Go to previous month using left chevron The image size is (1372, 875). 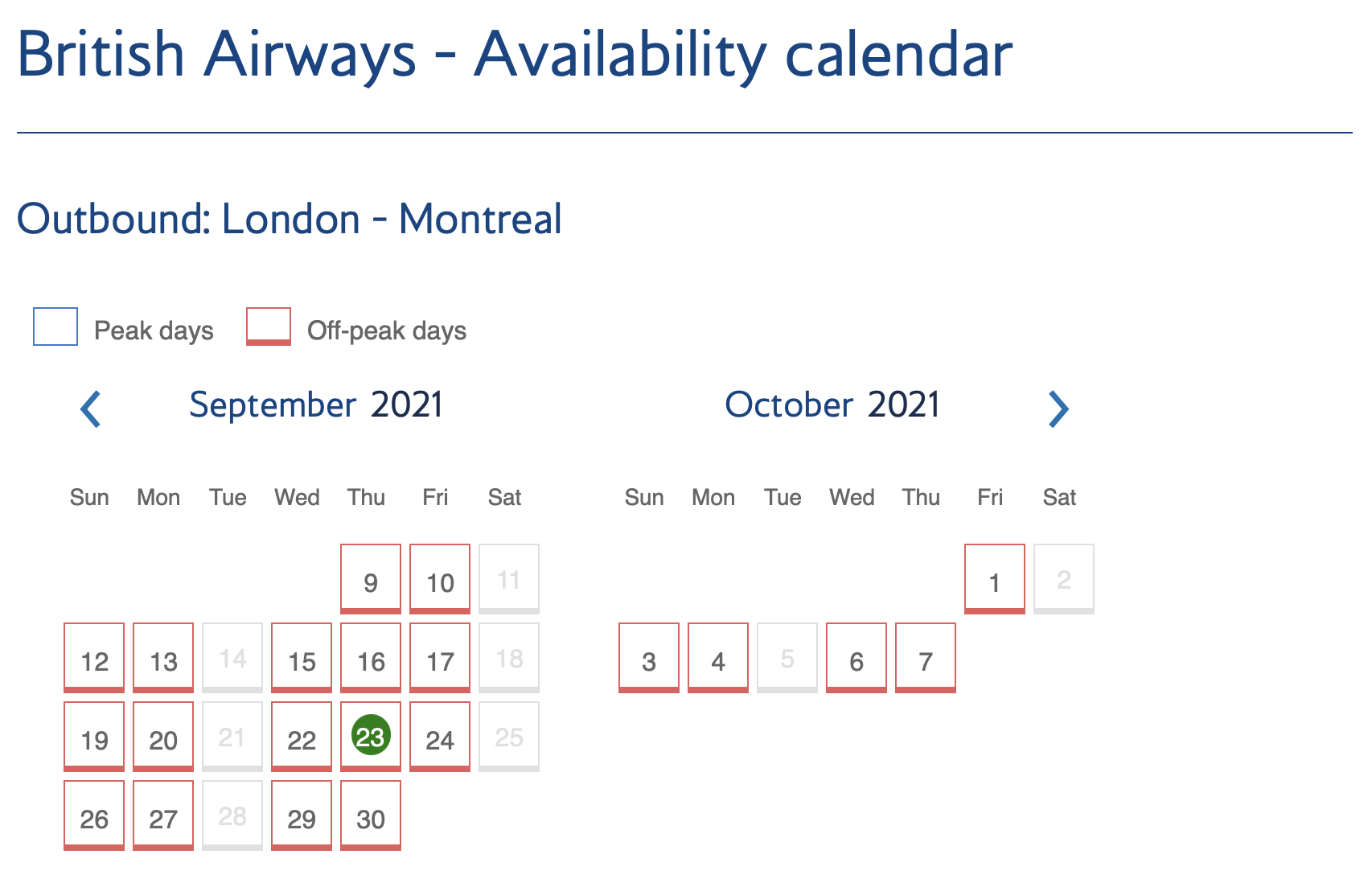pos(91,409)
